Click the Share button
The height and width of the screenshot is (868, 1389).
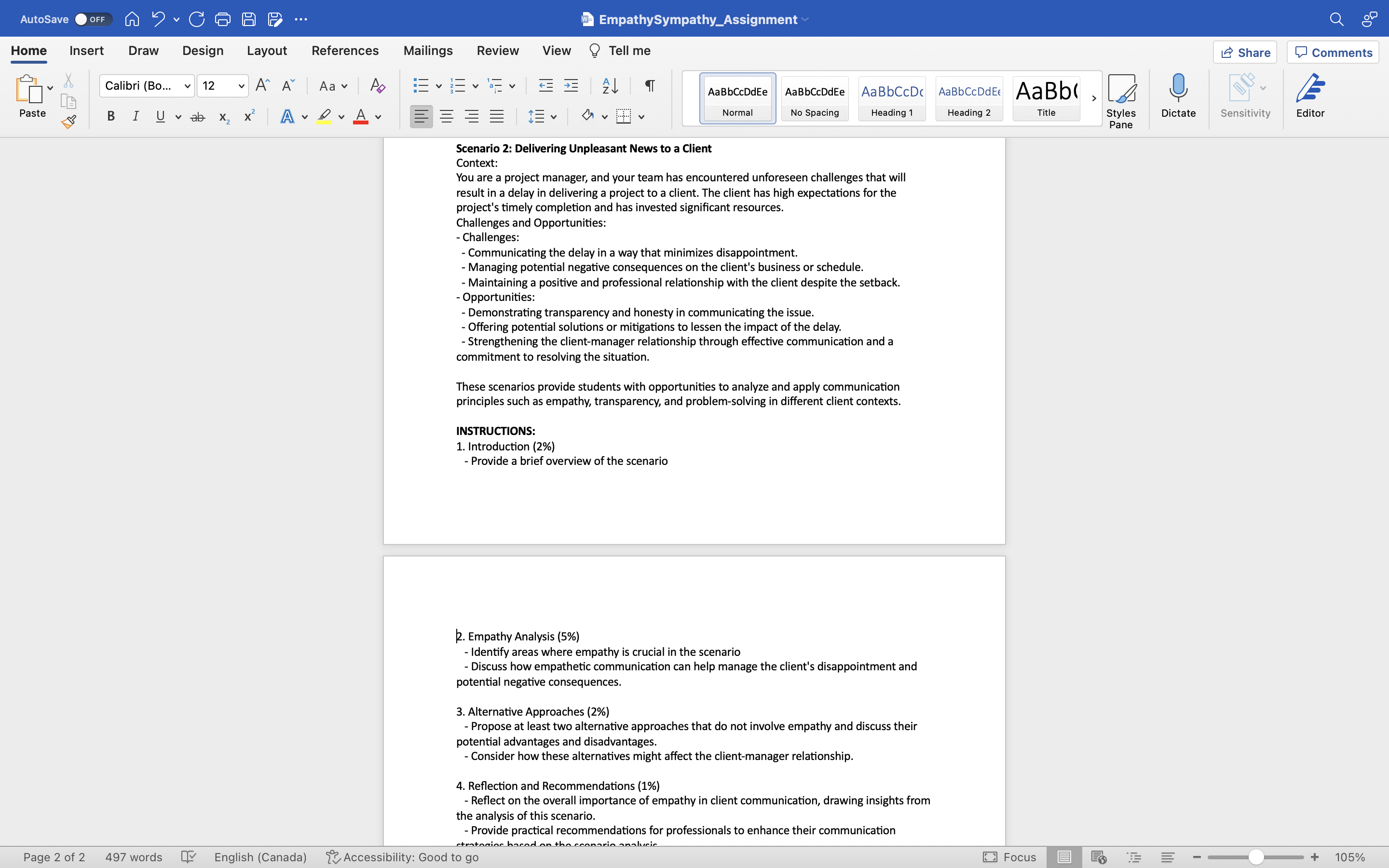coord(1245,52)
